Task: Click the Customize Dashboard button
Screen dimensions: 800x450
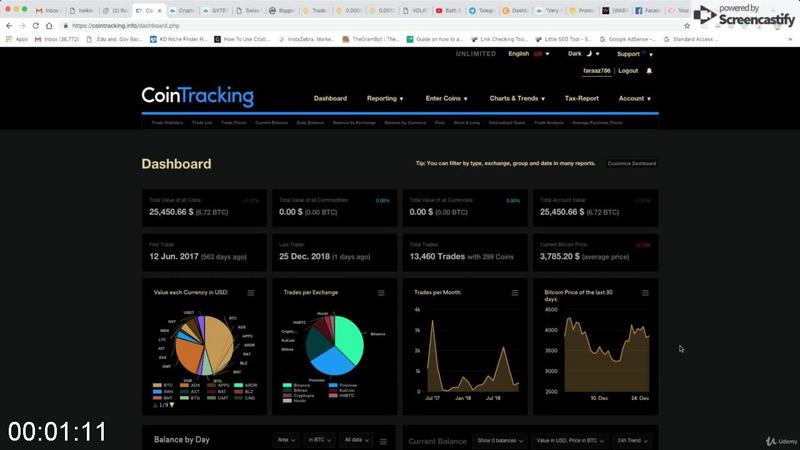Action: (x=632, y=164)
